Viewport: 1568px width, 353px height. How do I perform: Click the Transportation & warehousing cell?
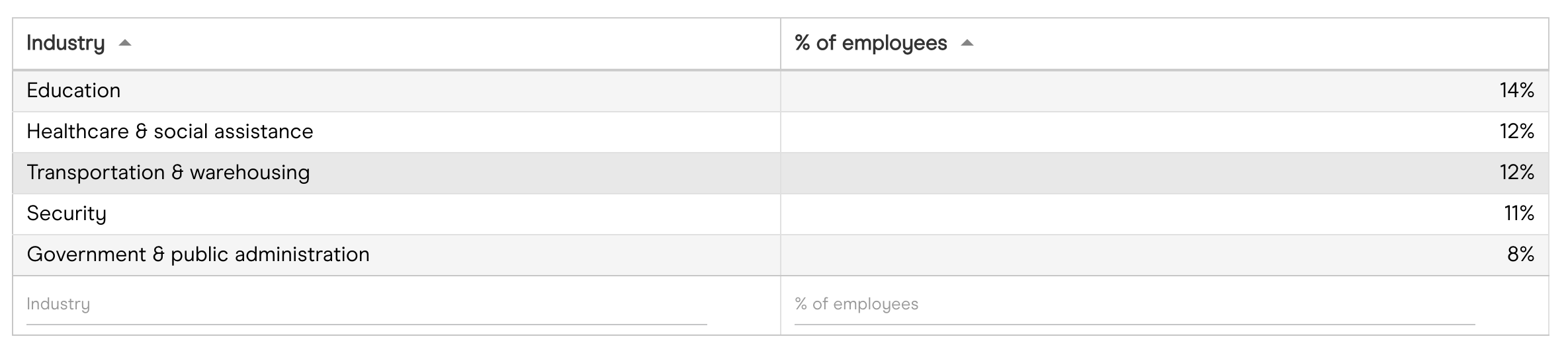click(x=168, y=173)
